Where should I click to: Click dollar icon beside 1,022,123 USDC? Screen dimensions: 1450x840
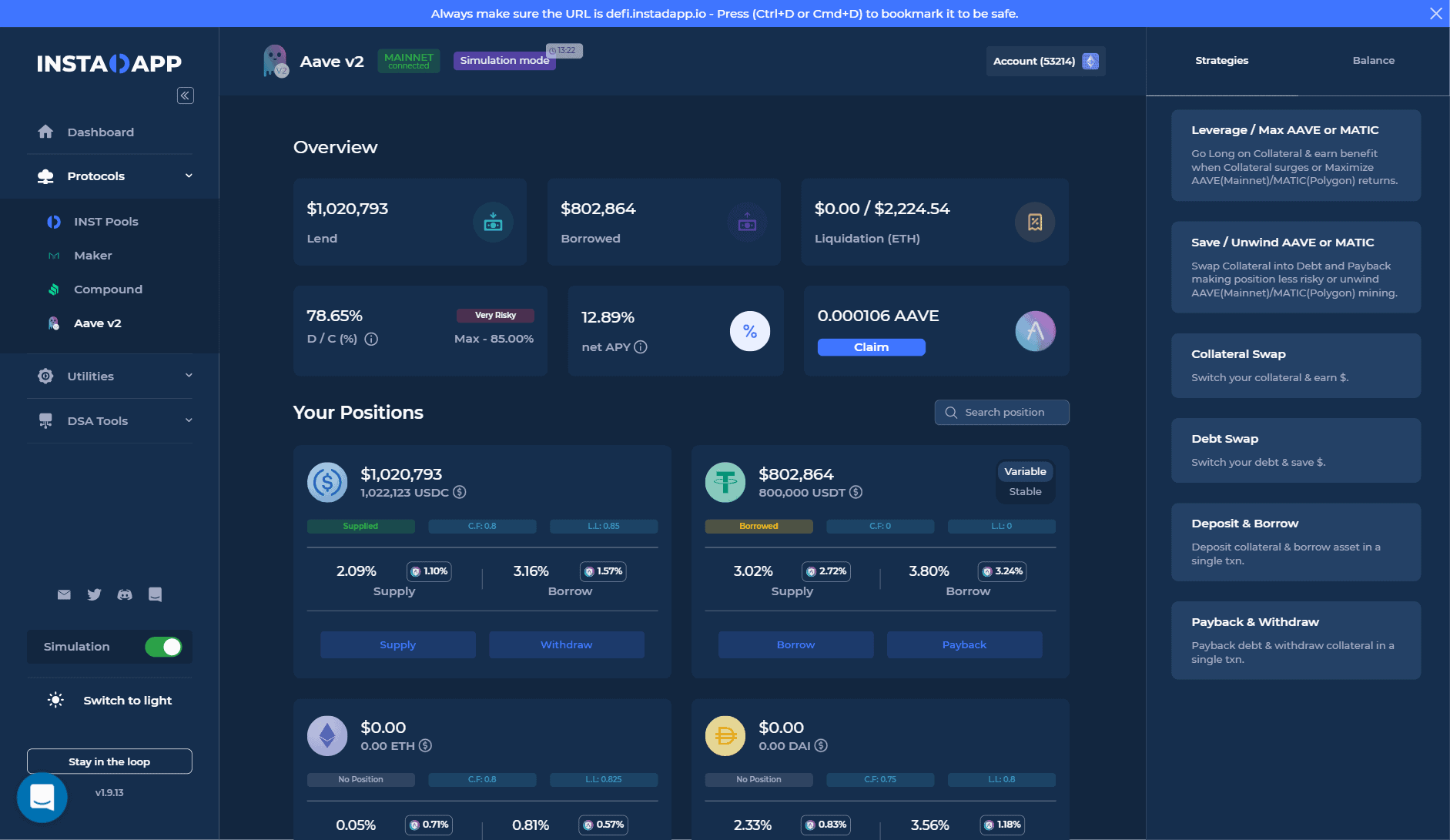tap(460, 492)
